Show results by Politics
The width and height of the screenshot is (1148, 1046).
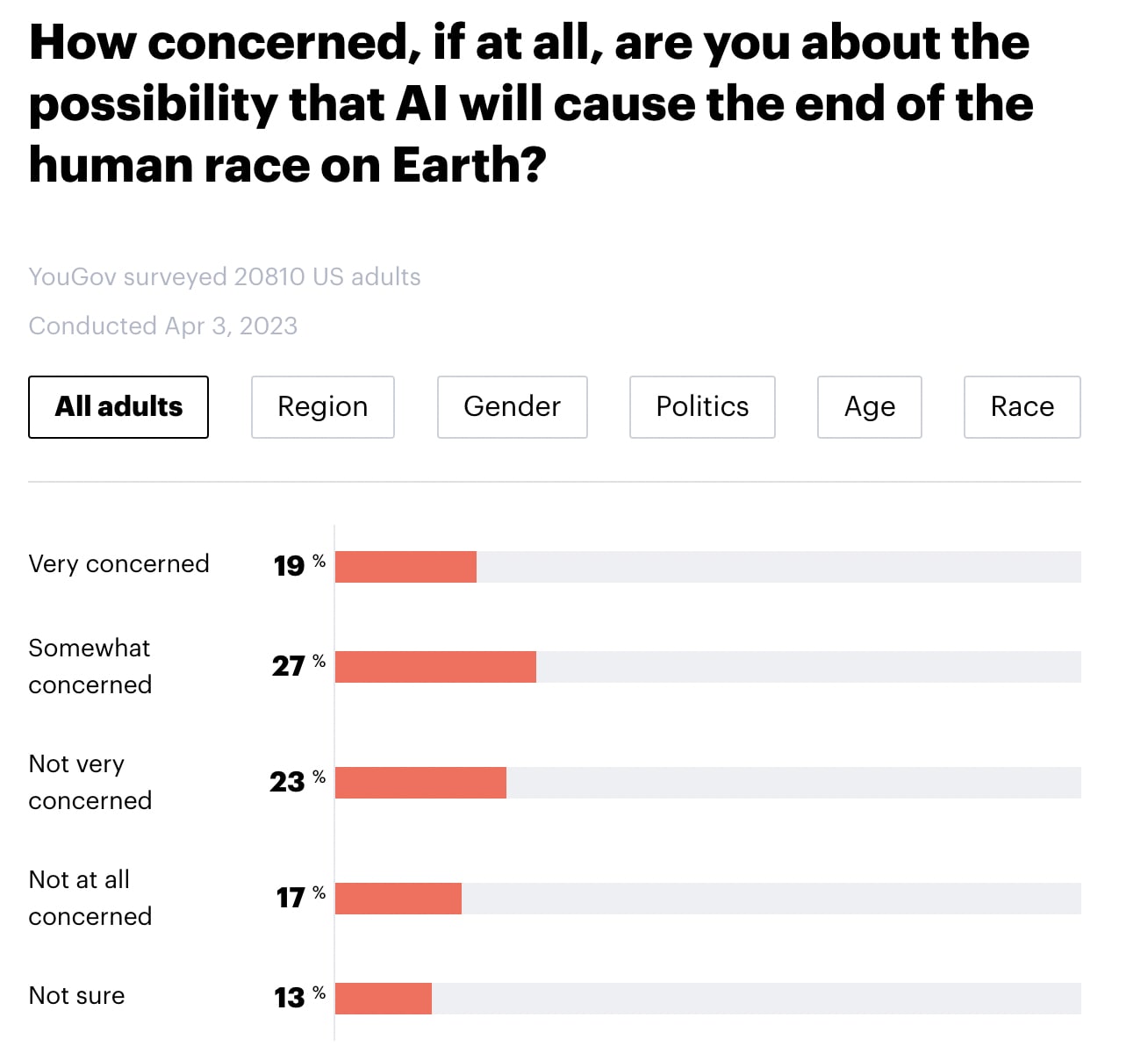[702, 407]
